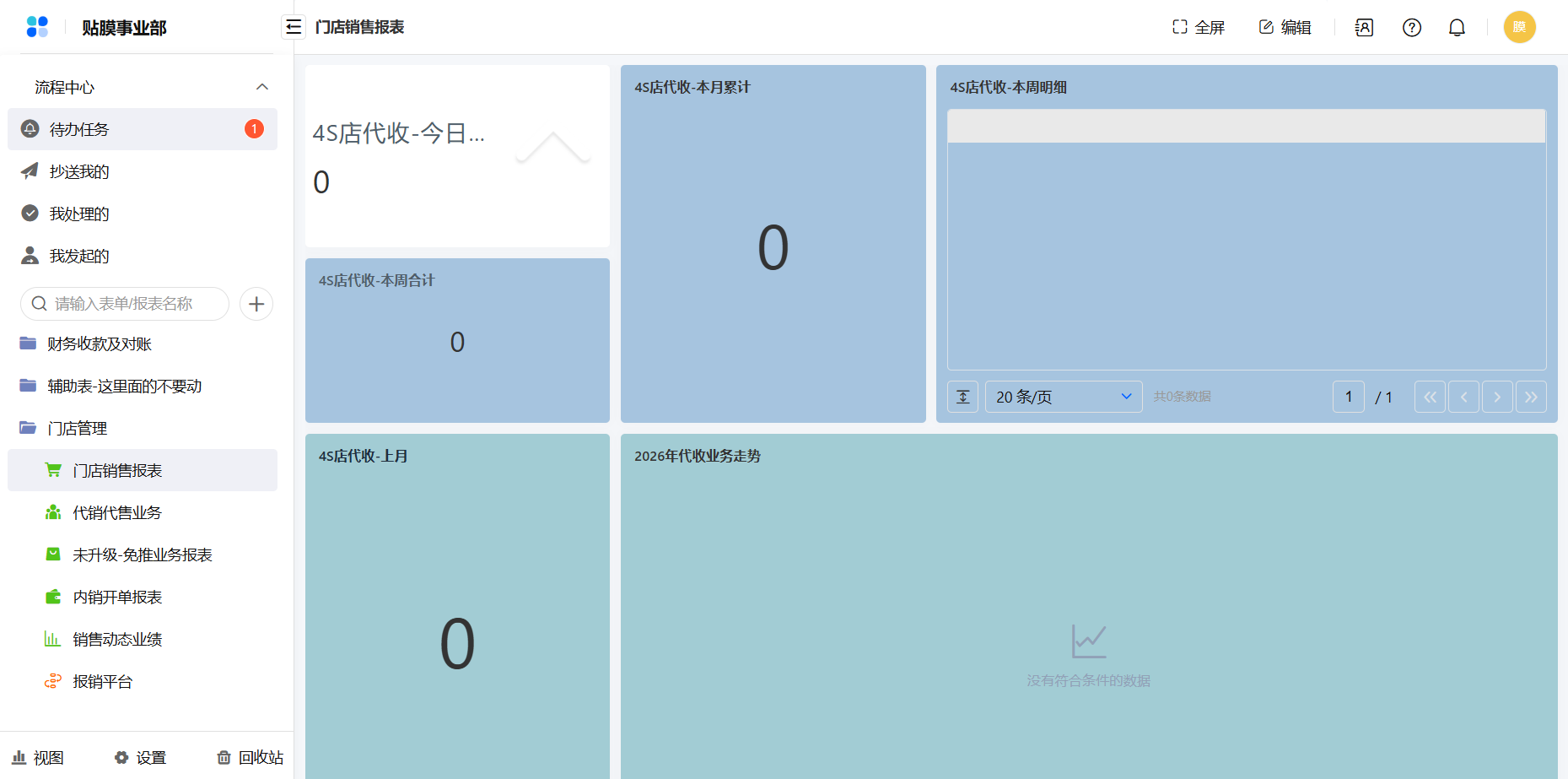Image resolution: width=1568 pixels, height=779 pixels.
Task: Open the notifications bell icon
Action: tap(1457, 28)
